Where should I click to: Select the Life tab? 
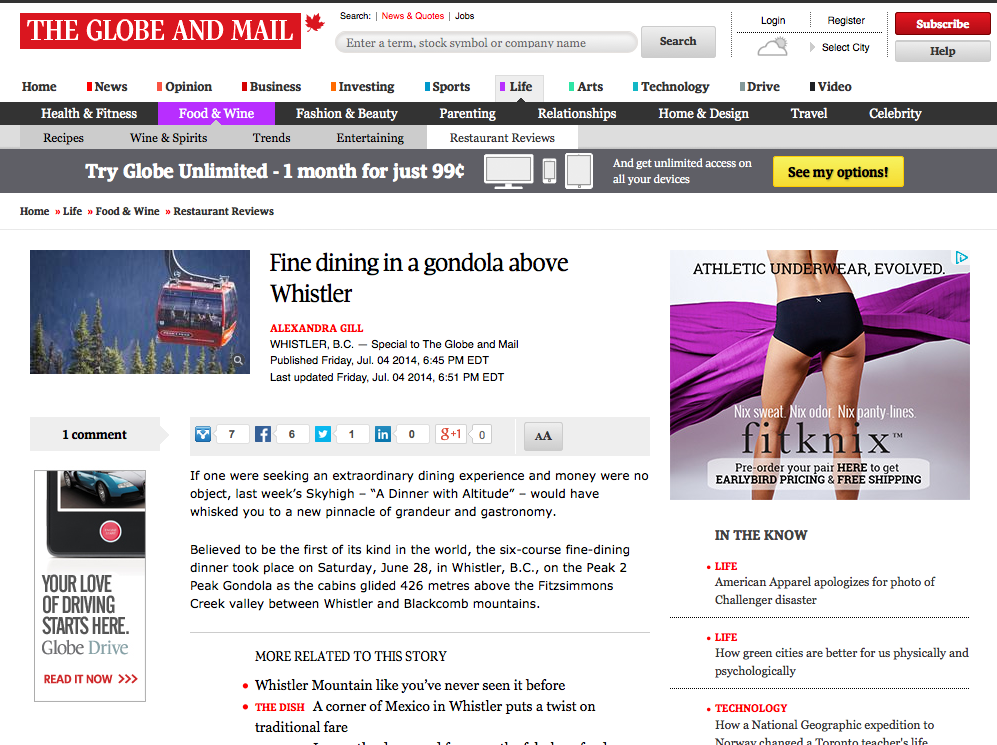519,87
